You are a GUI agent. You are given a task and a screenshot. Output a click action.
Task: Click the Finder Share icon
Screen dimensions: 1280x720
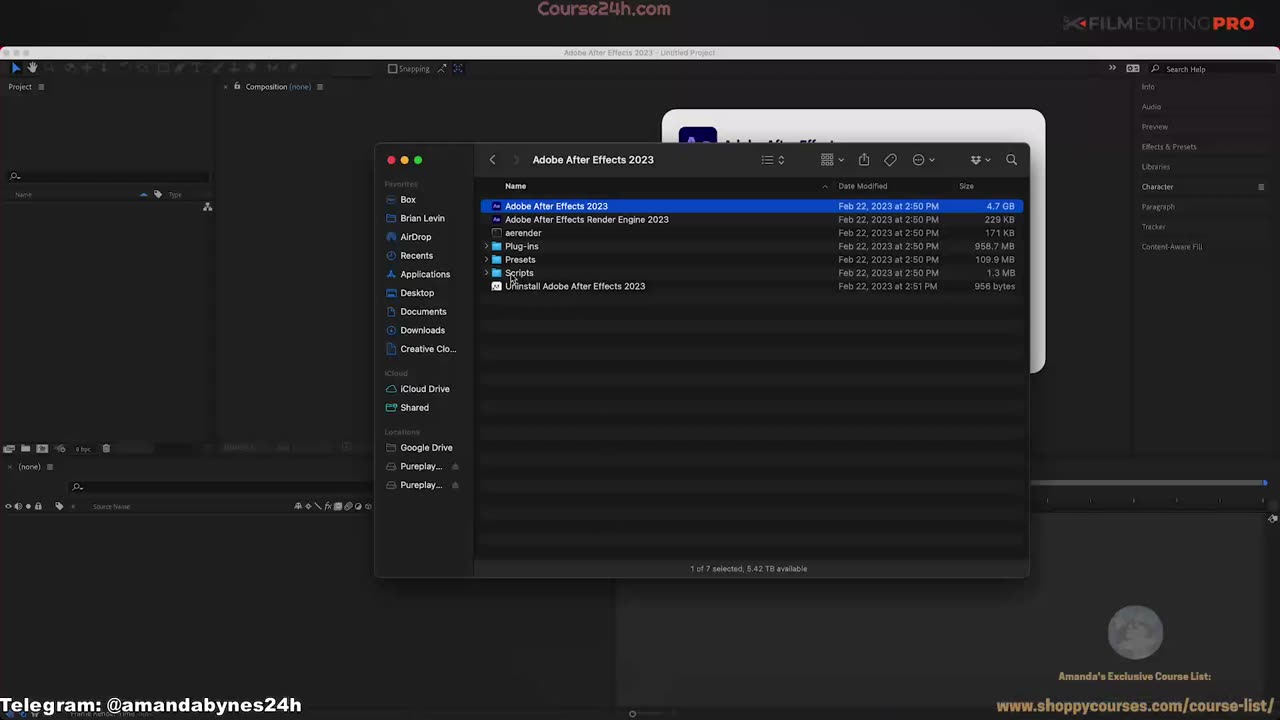pos(864,160)
